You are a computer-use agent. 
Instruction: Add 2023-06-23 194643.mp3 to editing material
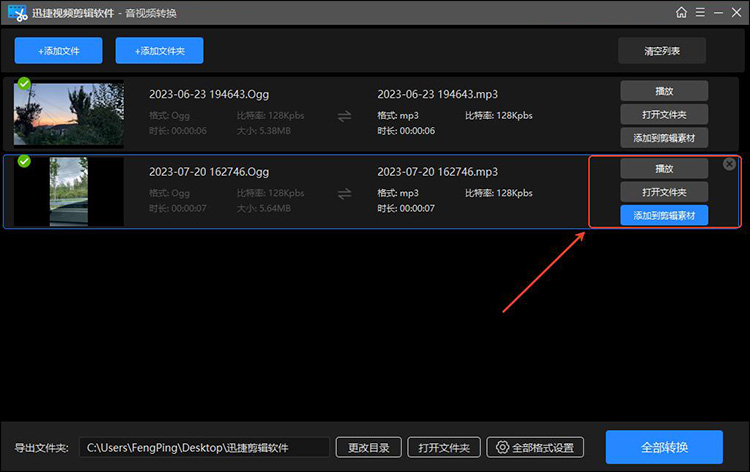pyautogui.click(x=664, y=138)
